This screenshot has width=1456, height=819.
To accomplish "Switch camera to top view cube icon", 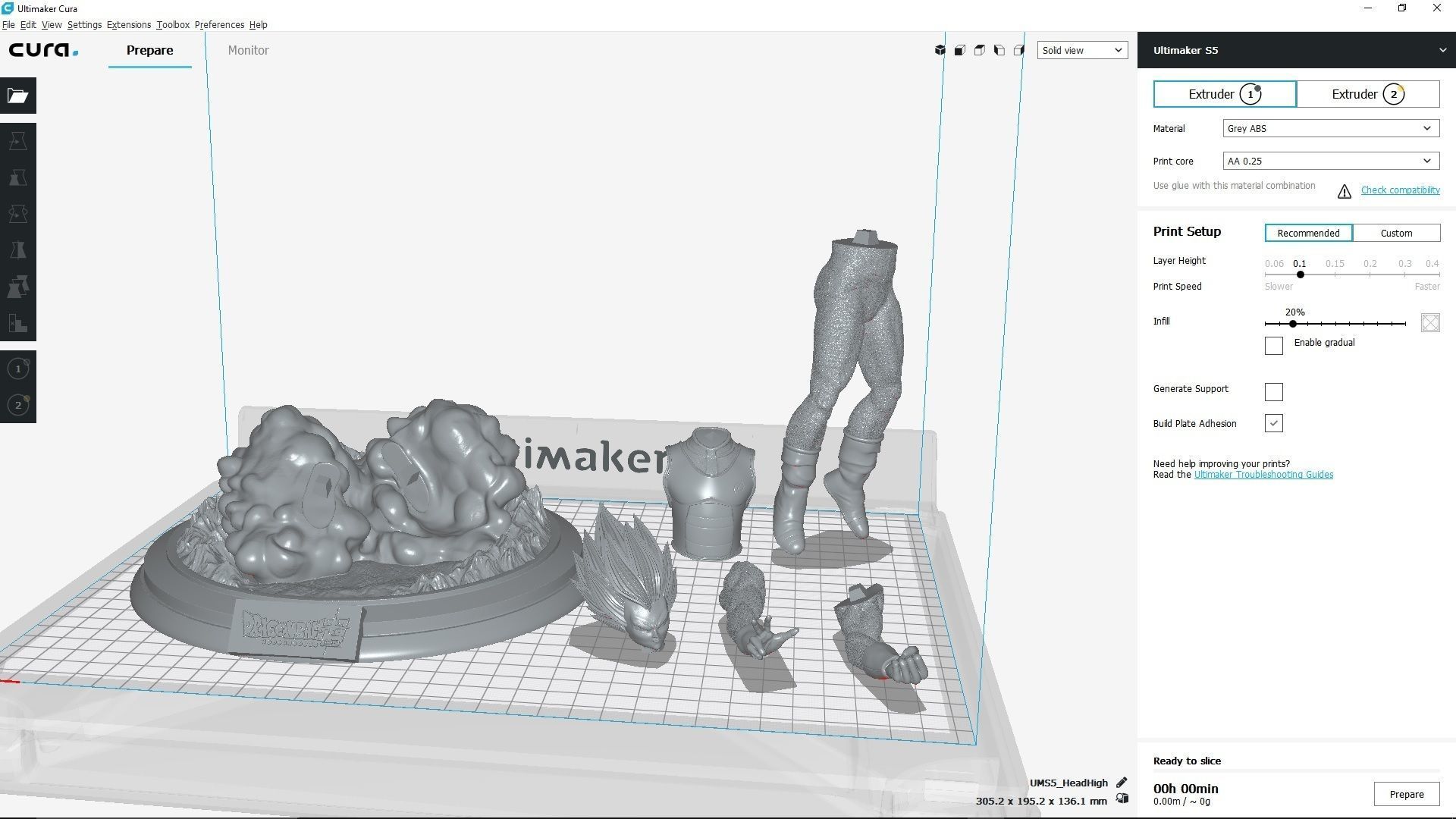I will click(980, 50).
